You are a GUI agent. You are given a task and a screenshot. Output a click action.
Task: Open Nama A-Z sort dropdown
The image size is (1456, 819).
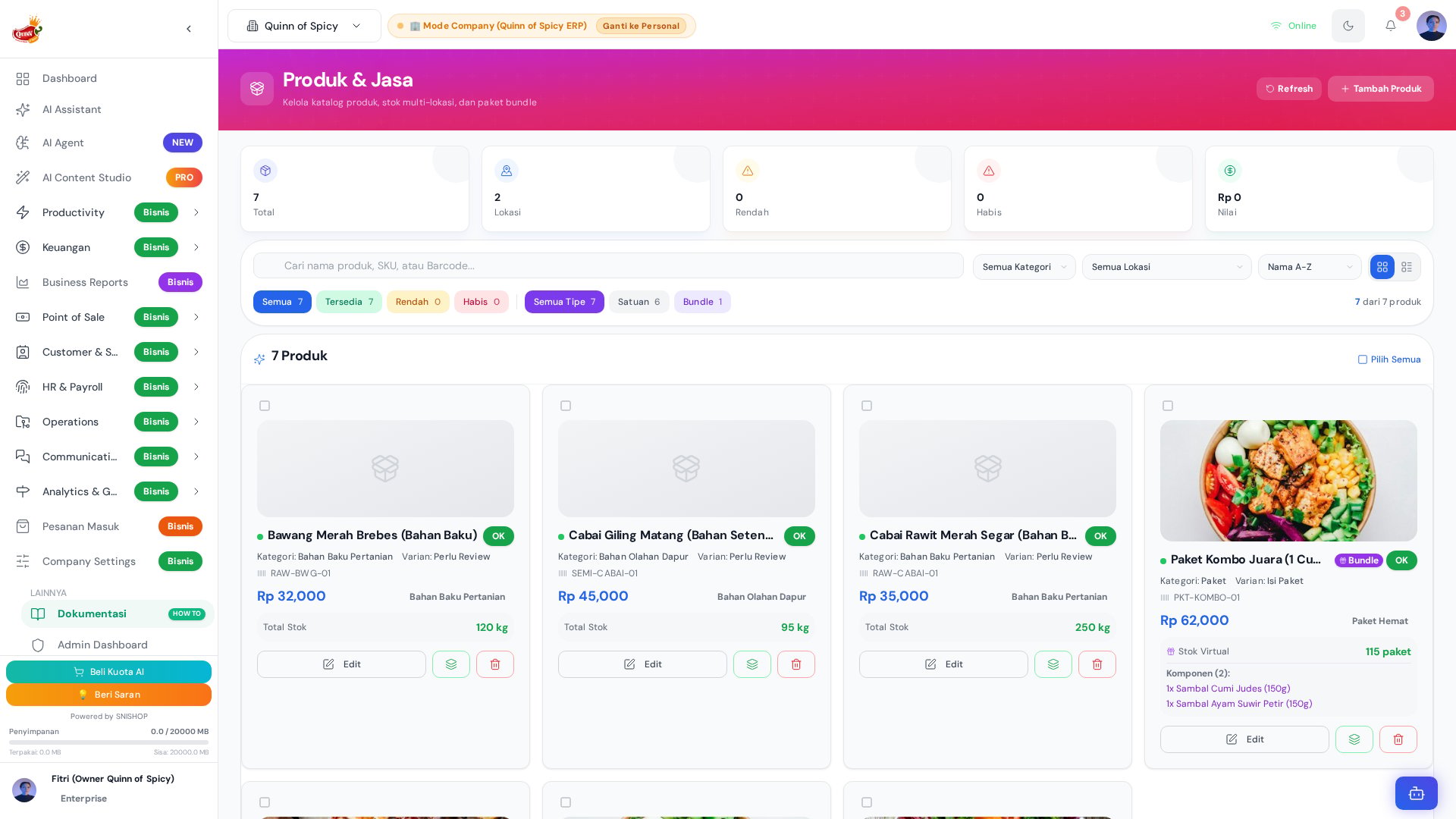pyautogui.click(x=1310, y=267)
